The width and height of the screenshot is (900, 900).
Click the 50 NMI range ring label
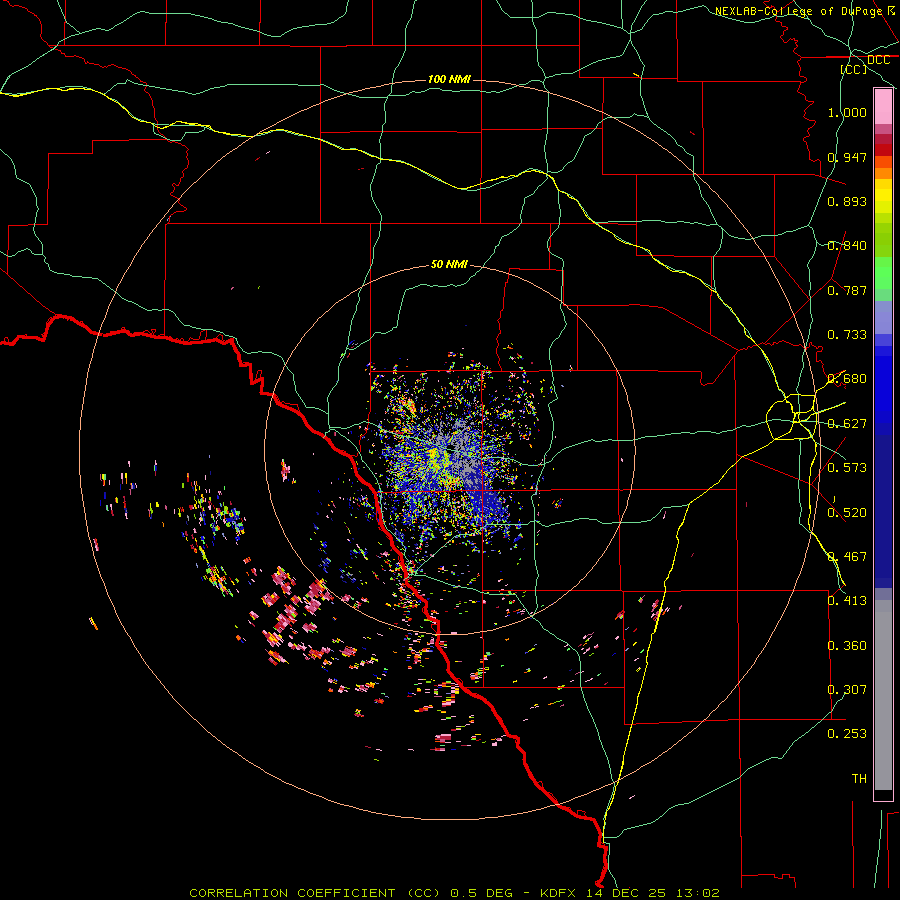[x=449, y=265]
